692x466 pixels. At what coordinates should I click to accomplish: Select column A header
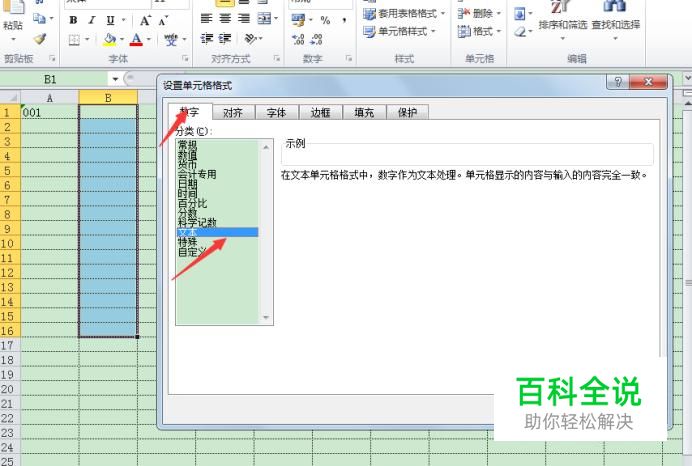49,98
